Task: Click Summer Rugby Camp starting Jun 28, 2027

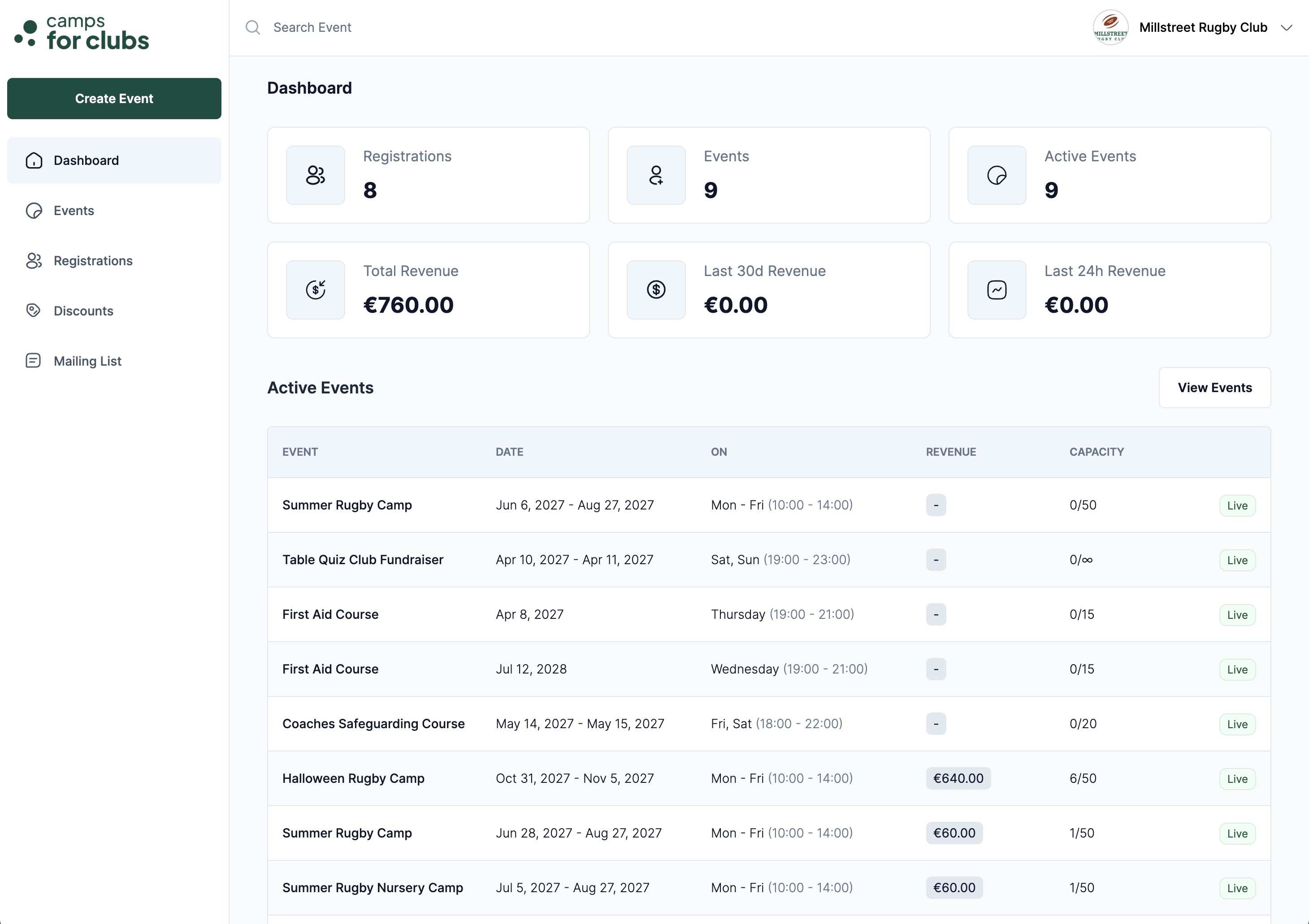Action: (347, 833)
